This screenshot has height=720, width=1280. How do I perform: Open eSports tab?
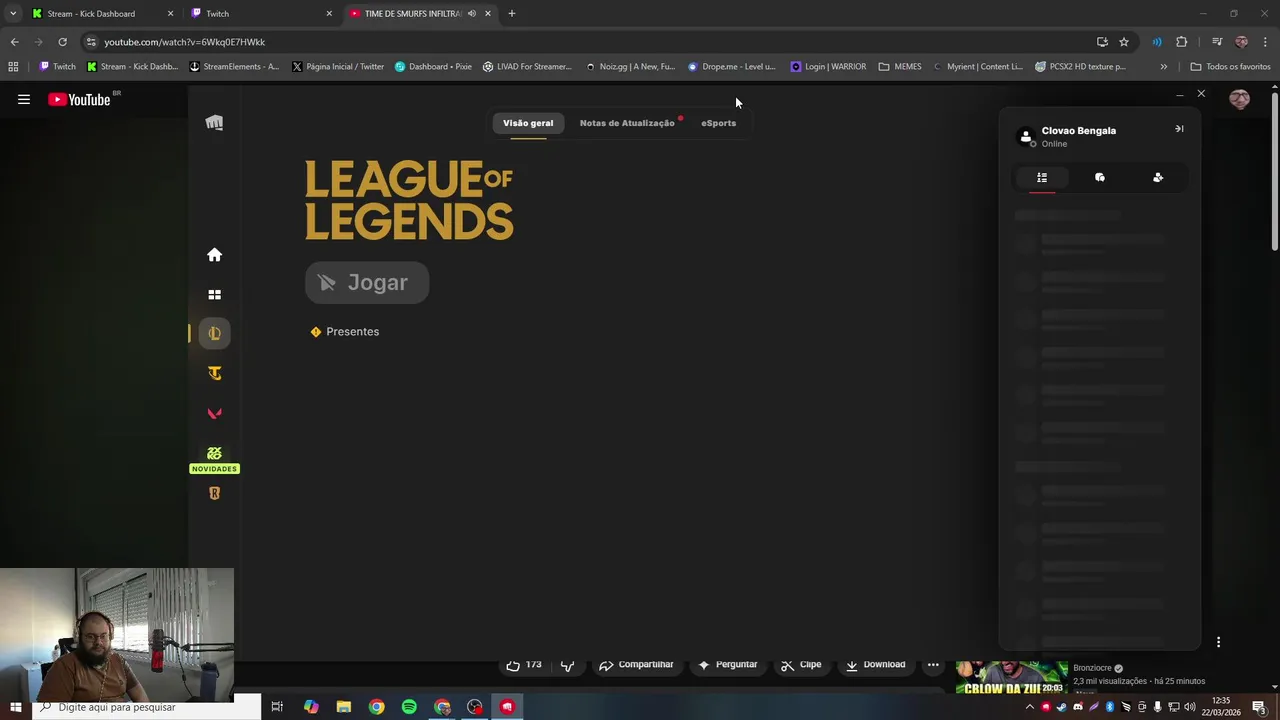(718, 123)
